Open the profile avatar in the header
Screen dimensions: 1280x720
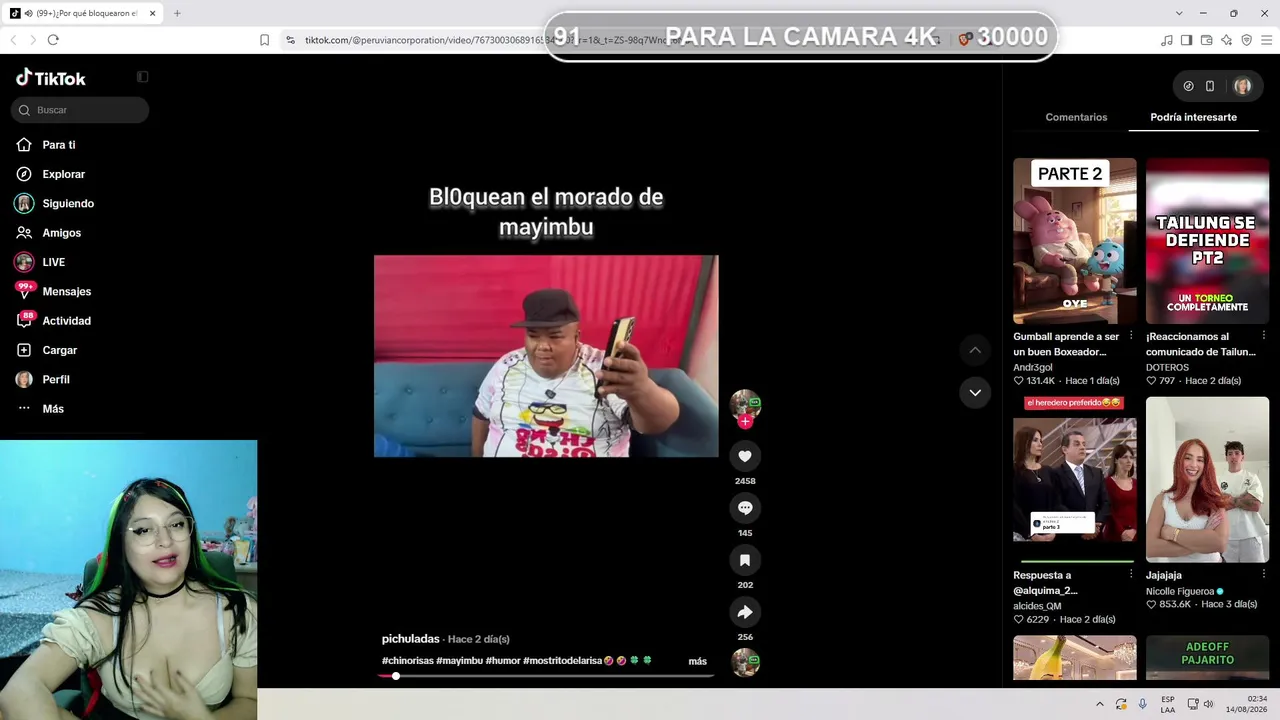pos(1242,86)
